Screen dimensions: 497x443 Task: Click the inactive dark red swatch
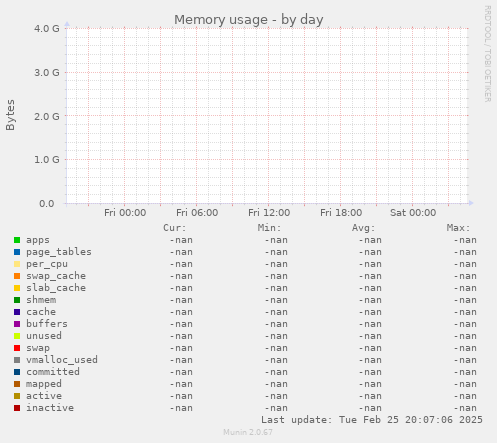pyautogui.click(x=17, y=408)
